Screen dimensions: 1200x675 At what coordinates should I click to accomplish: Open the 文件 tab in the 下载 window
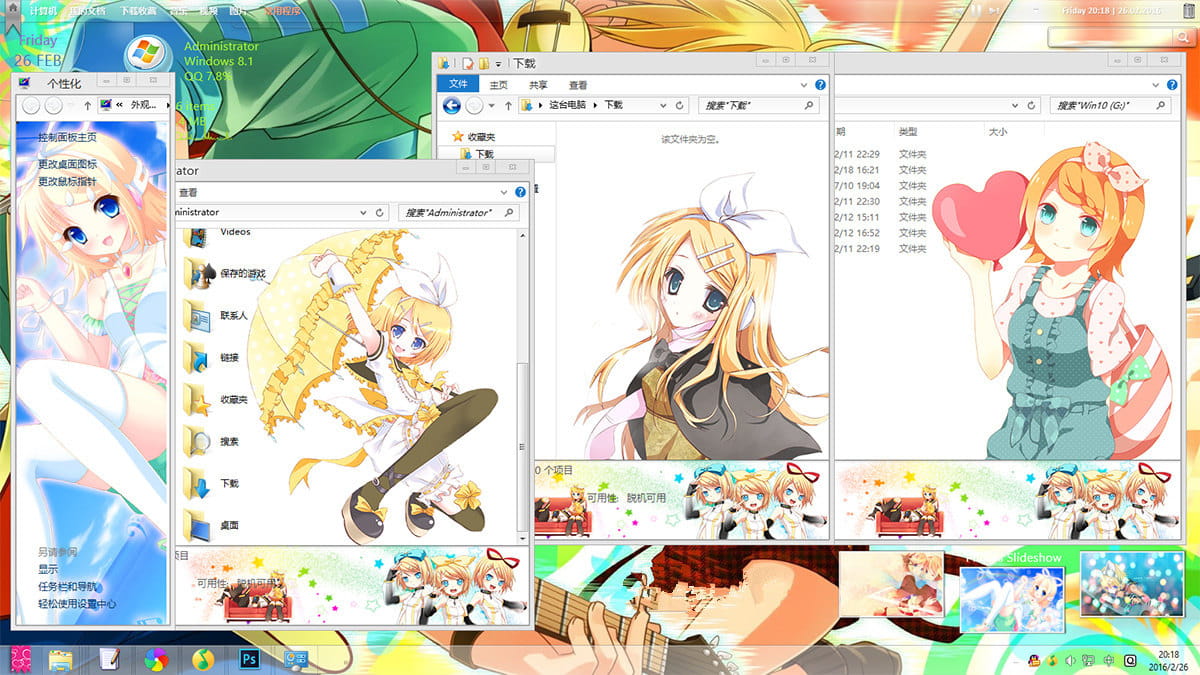(459, 85)
